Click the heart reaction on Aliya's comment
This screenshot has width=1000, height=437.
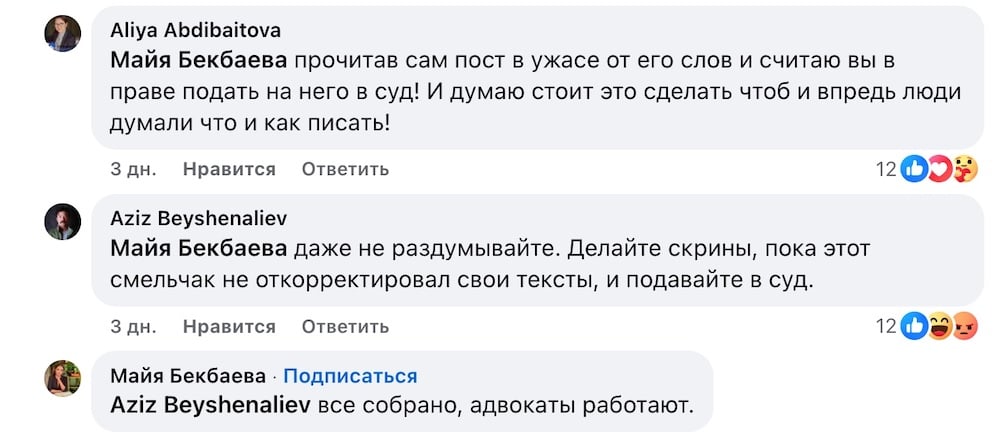[x=939, y=169]
